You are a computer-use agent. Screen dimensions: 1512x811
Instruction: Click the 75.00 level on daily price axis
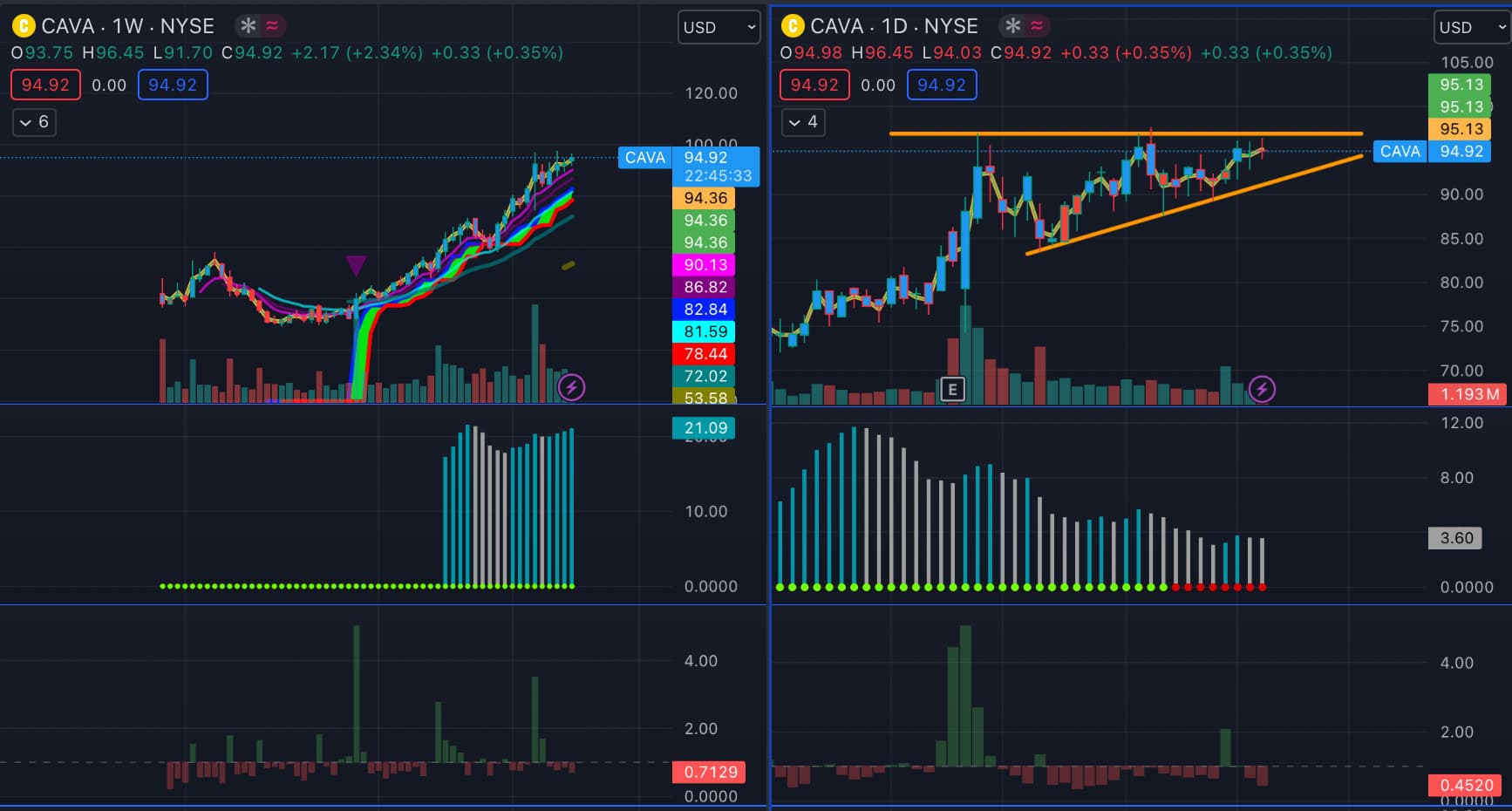pyautogui.click(x=1461, y=326)
